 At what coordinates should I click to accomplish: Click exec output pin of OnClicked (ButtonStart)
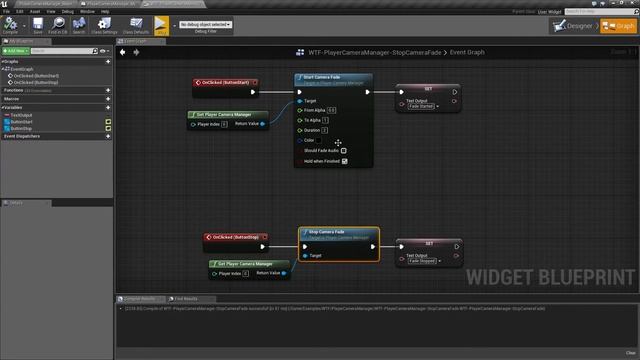(253, 92)
